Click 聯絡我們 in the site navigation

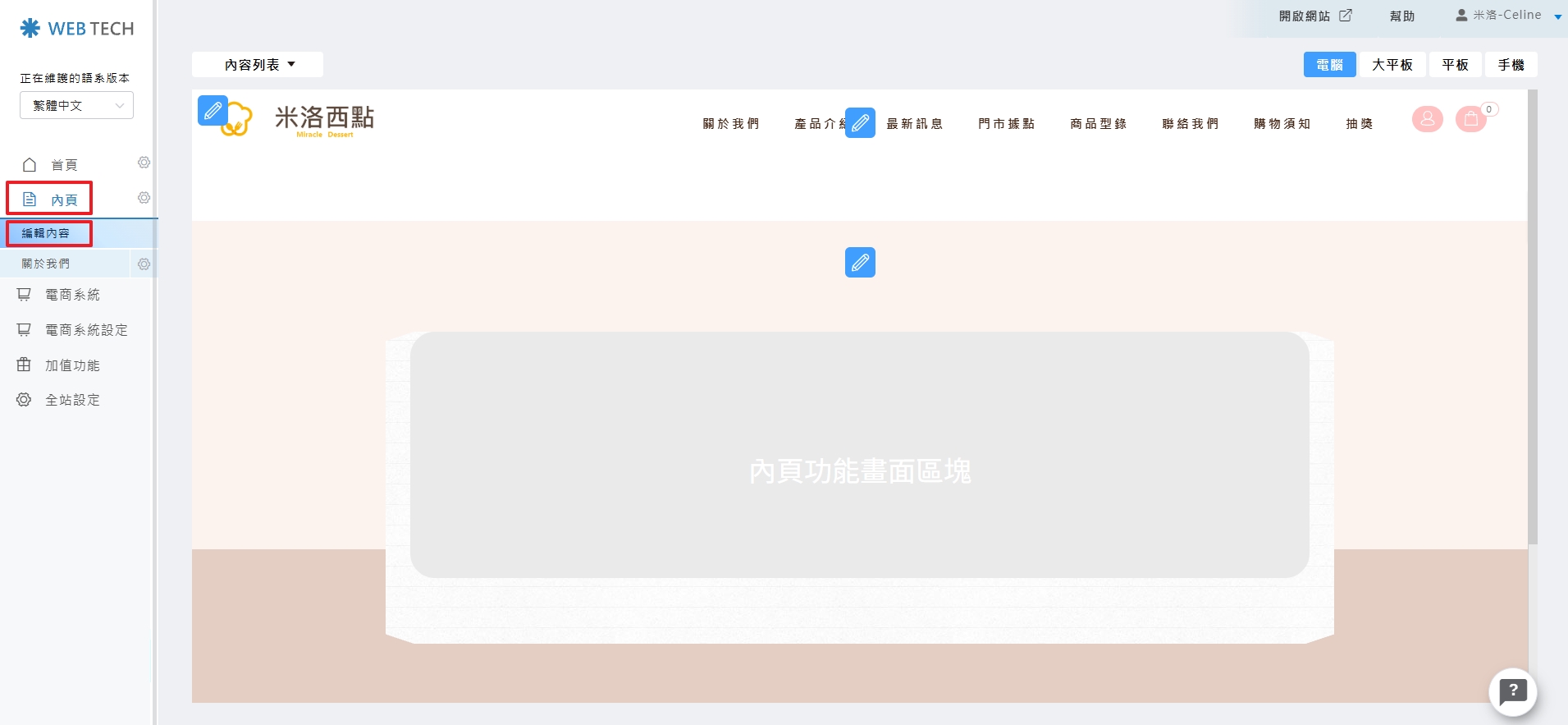1191,124
